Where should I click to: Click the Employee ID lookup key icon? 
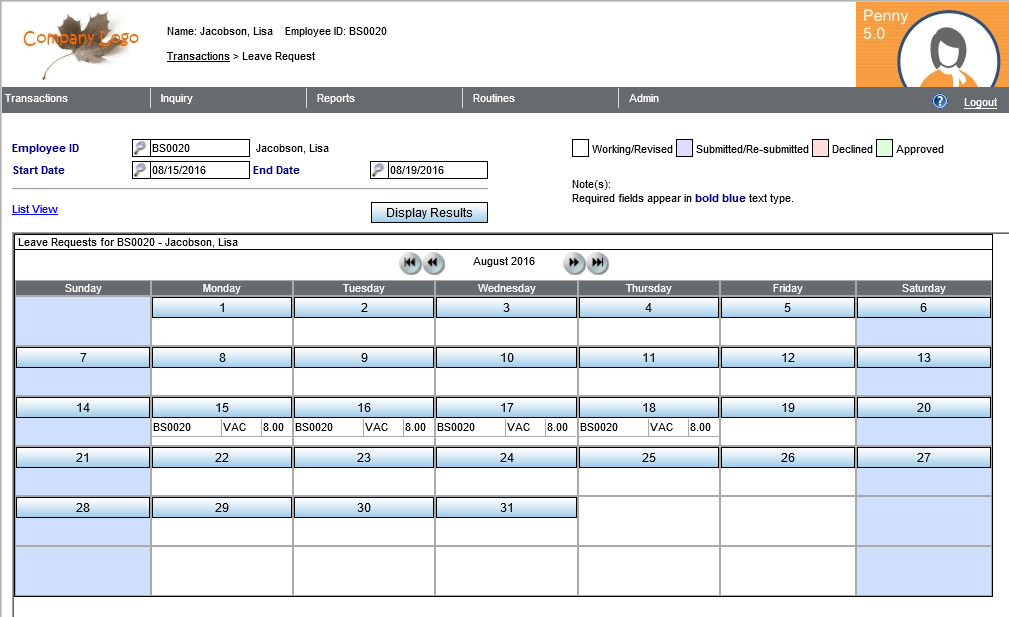pyautogui.click(x=140, y=148)
